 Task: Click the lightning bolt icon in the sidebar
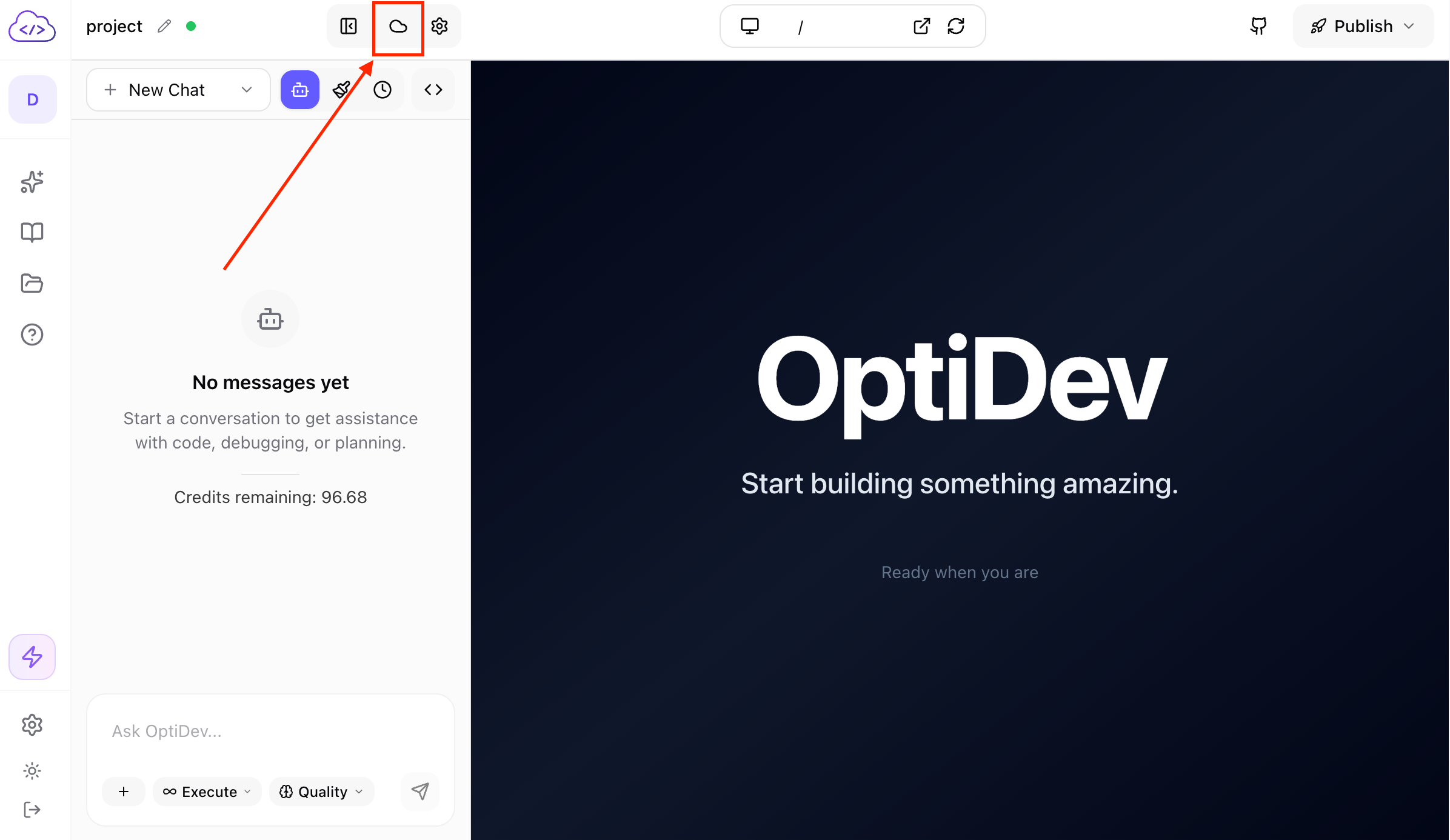(32, 656)
